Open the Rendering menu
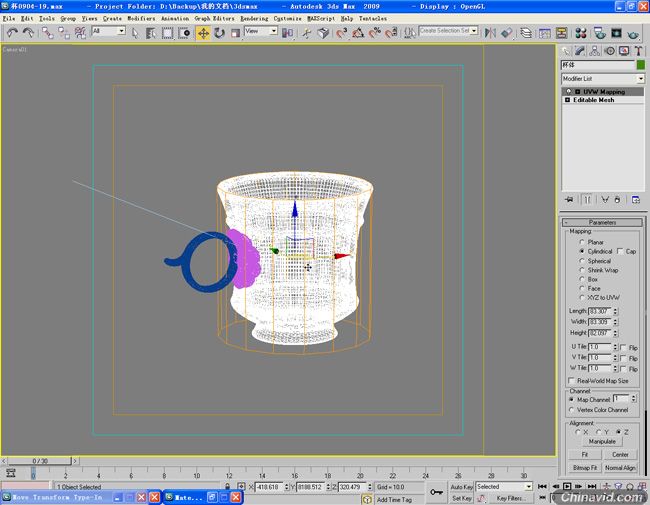 [254, 19]
